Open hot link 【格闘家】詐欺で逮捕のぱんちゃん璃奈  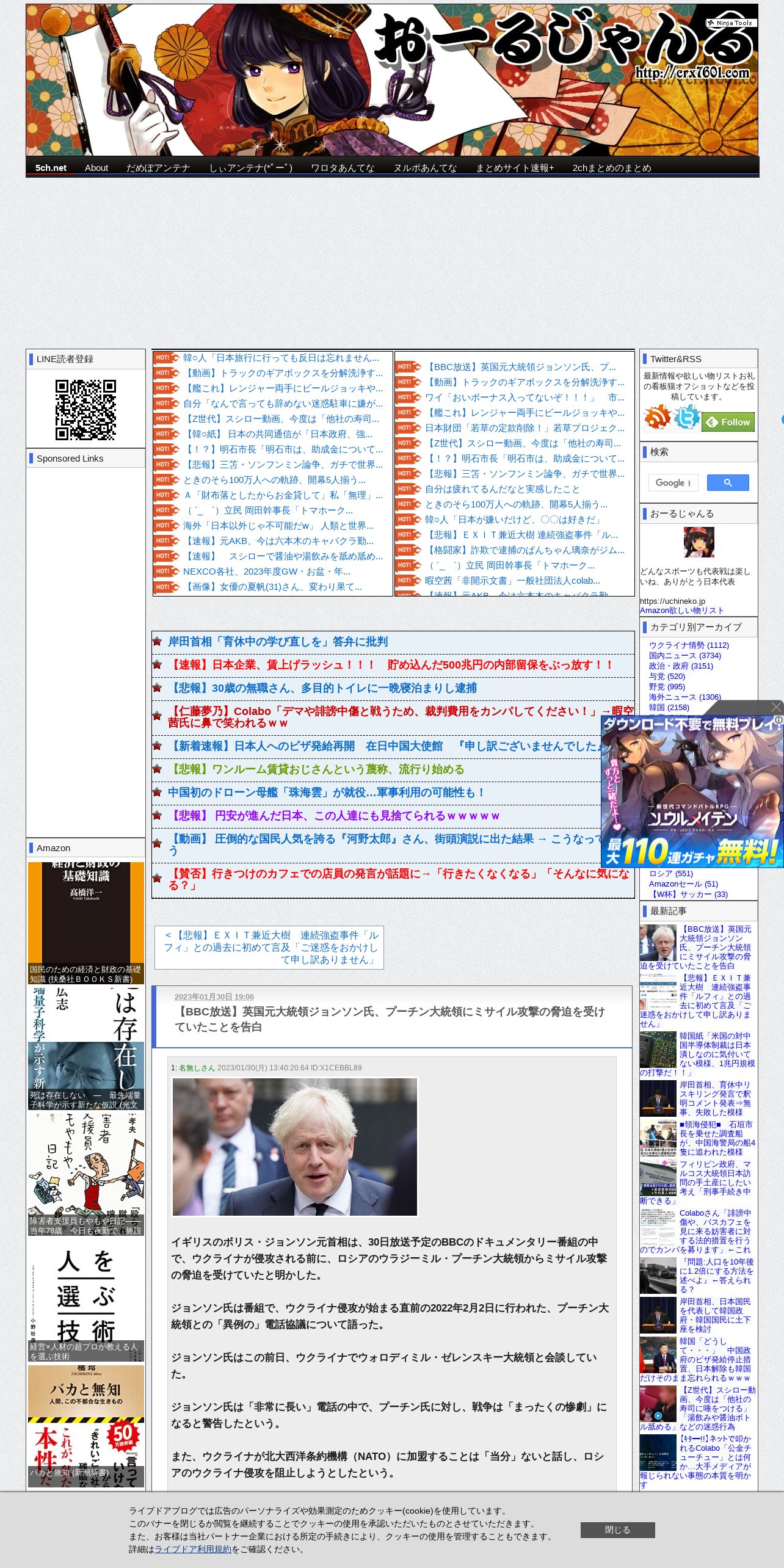(x=524, y=550)
